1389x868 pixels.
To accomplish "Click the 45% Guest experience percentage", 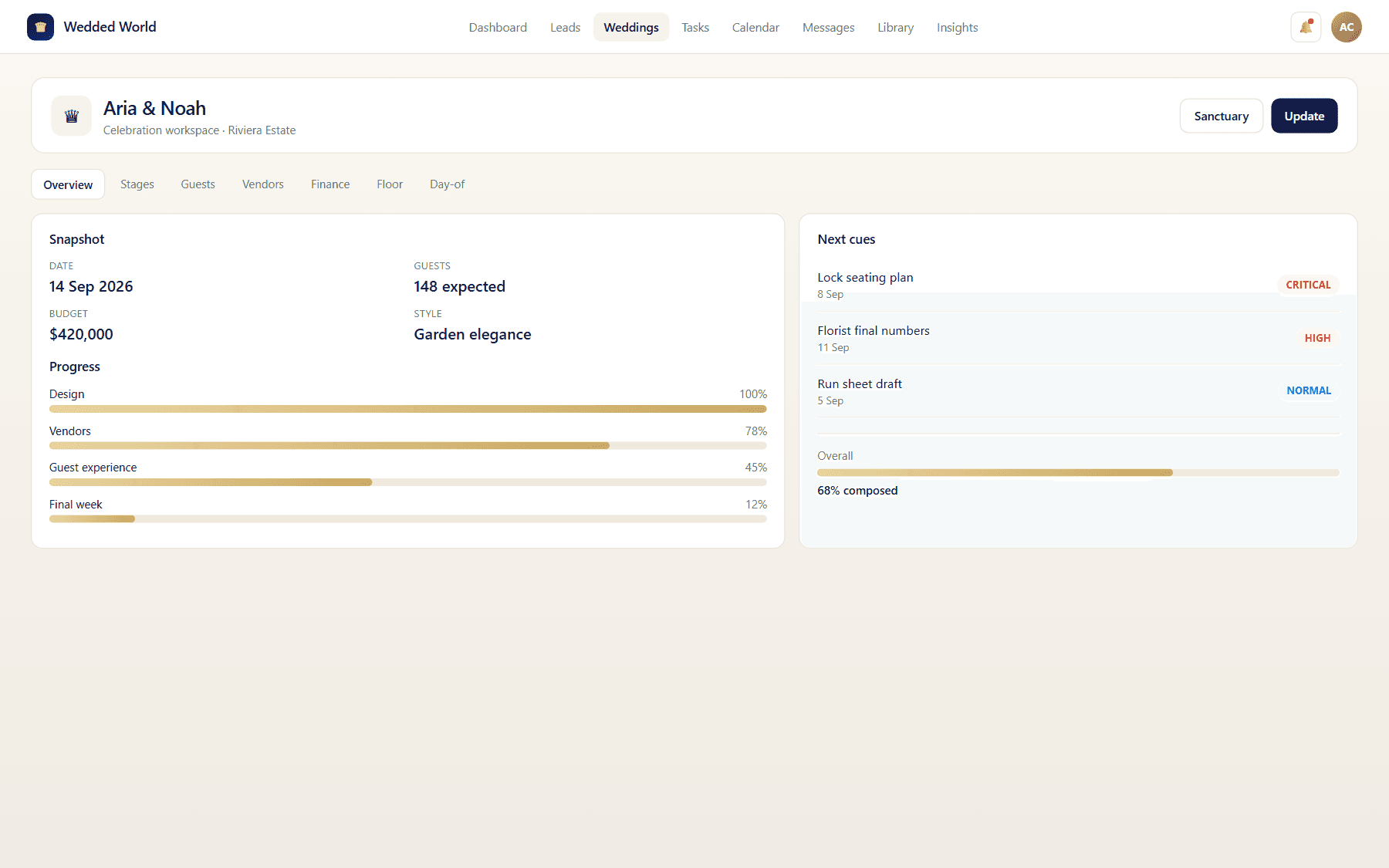I will [756, 468].
